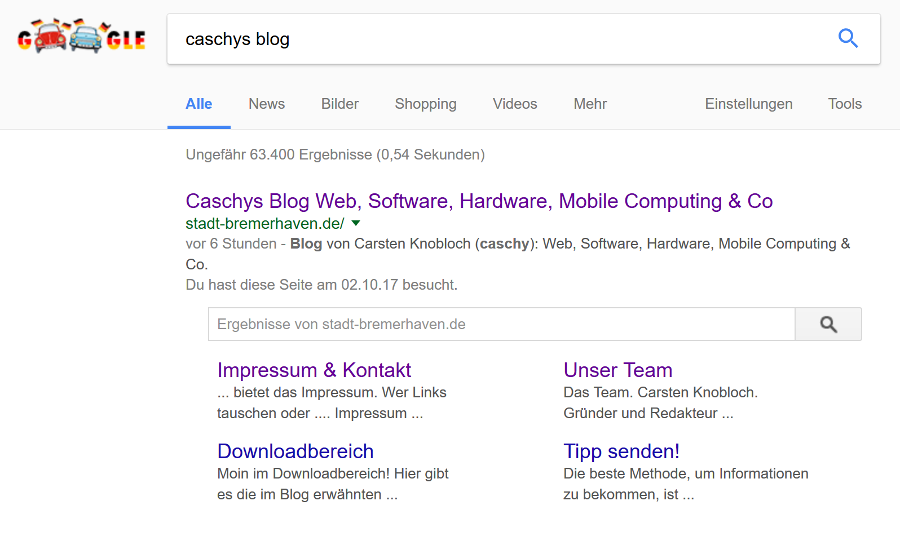Open the Caschys Blog result title link
Screen dimensions: 900x545
[x=479, y=201]
